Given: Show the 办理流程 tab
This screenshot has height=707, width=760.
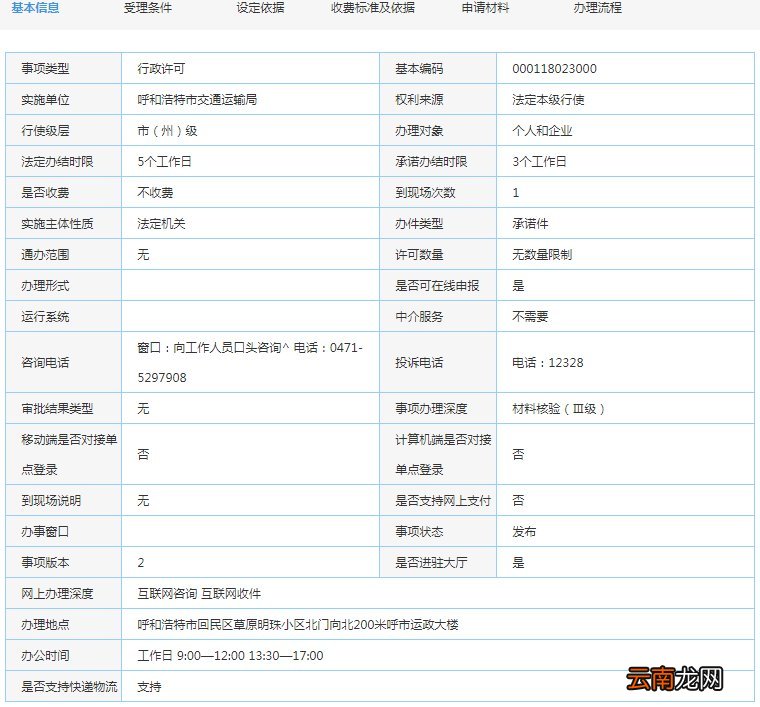Looking at the screenshot, I should tap(598, 8).
